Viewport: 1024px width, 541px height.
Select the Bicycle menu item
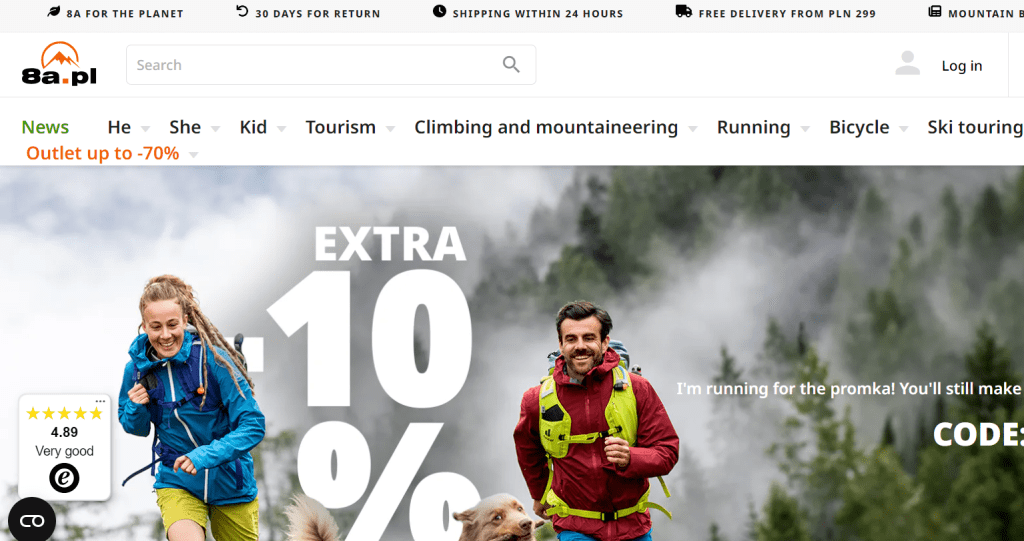tap(859, 127)
